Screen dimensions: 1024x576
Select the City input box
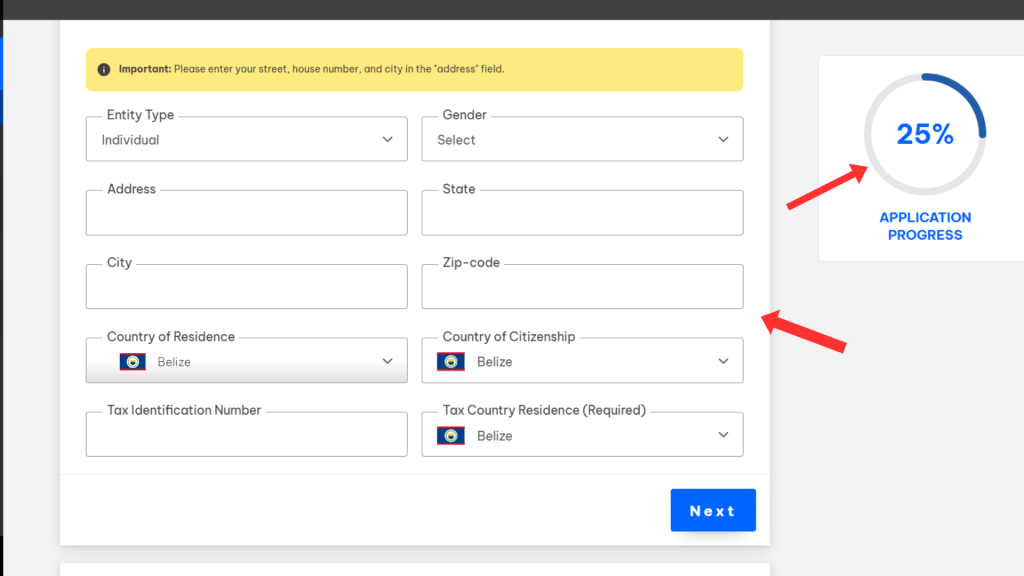pyautogui.click(x=246, y=288)
